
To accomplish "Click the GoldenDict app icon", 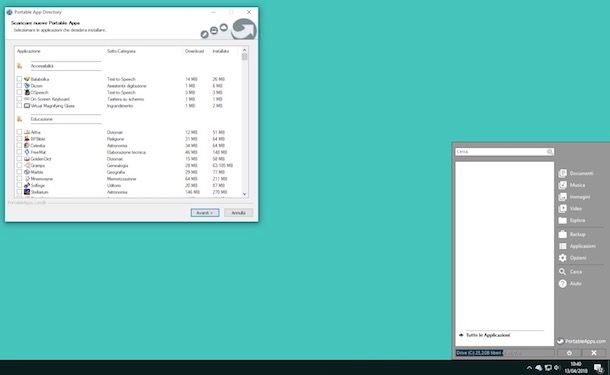I will (27, 159).
